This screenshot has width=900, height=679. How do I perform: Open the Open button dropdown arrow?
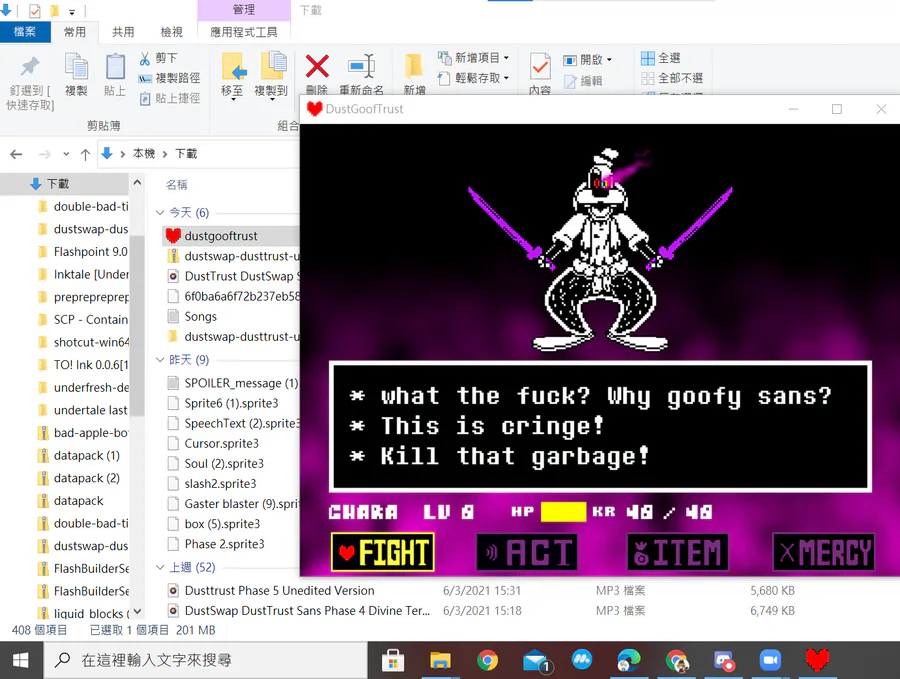[x=610, y=60]
